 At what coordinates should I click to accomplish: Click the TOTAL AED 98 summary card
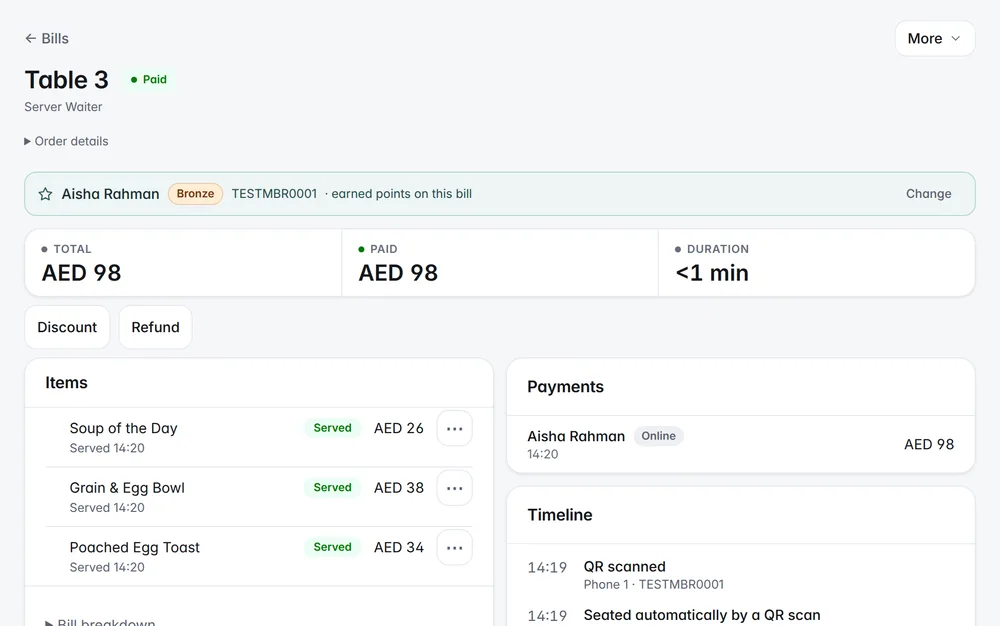pyautogui.click(x=183, y=263)
